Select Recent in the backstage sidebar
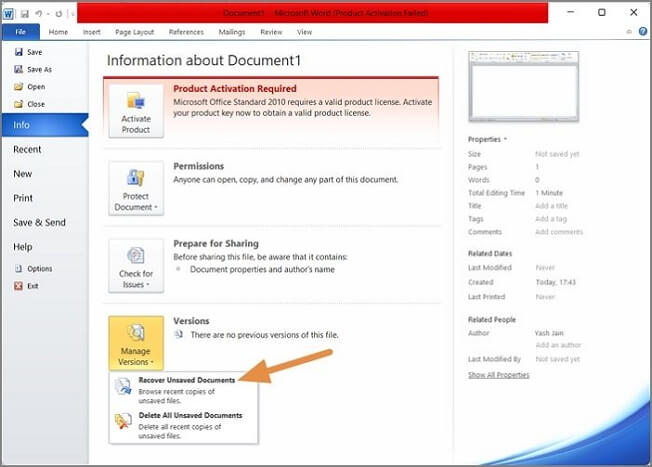Viewport: 652px width, 467px height. 45,149
